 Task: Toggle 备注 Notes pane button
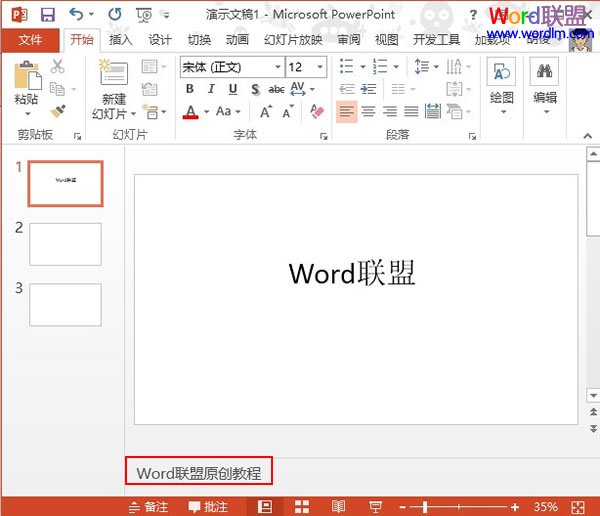tap(148, 507)
